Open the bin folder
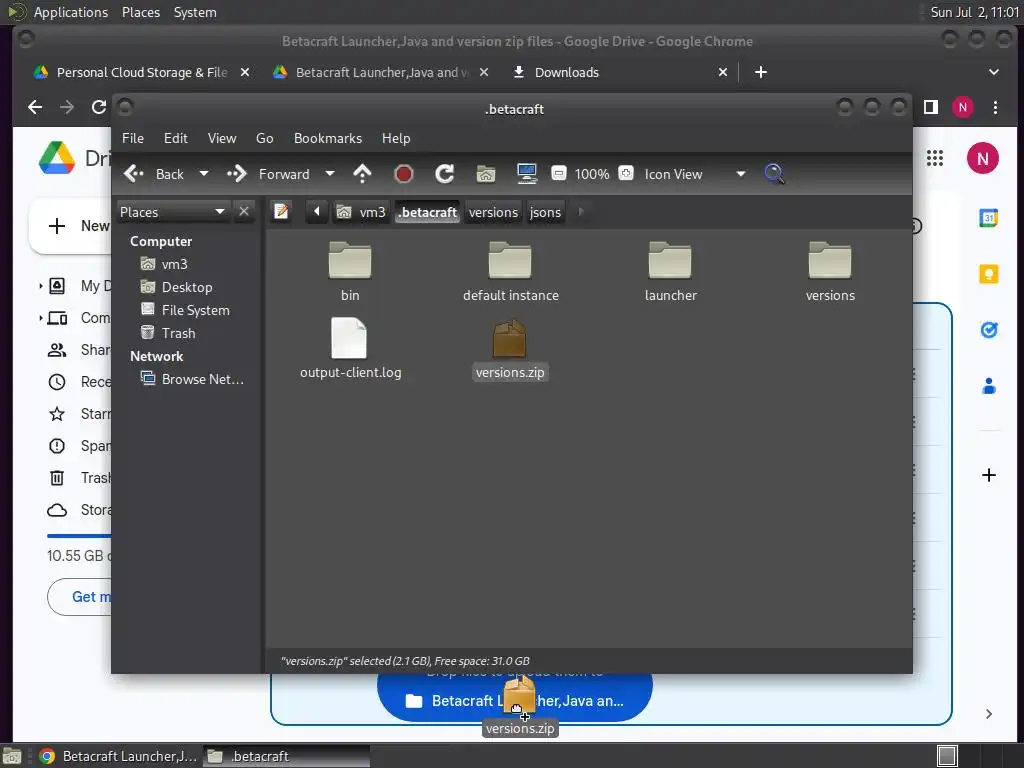Viewport: 1024px width, 768px height. pos(350,272)
